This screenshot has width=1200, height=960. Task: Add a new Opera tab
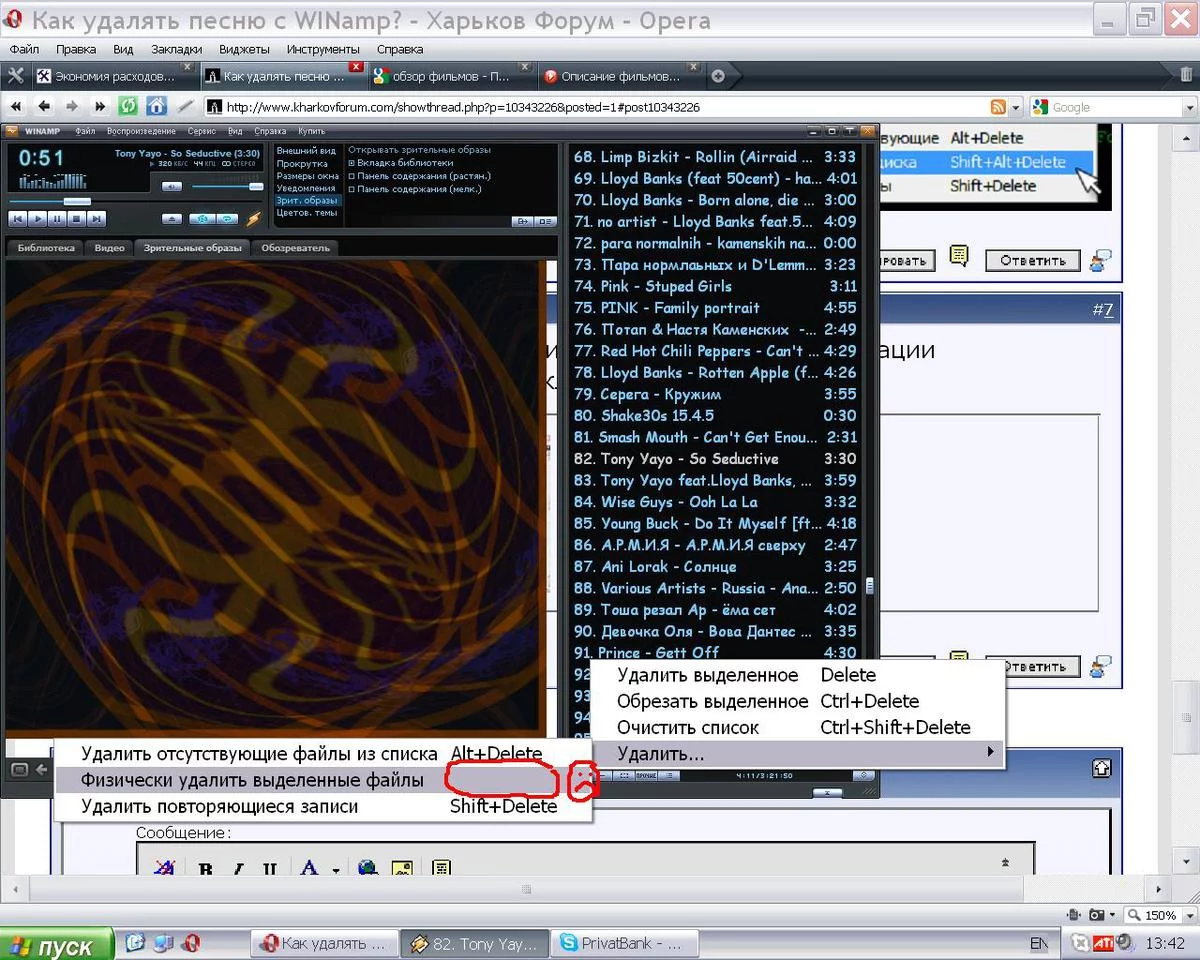tap(717, 76)
